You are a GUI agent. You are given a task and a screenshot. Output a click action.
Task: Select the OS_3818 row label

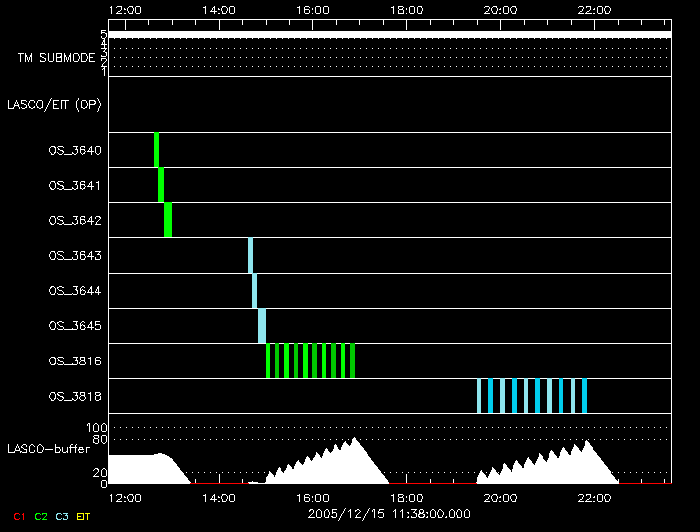pyautogui.click(x=75, y=397)
